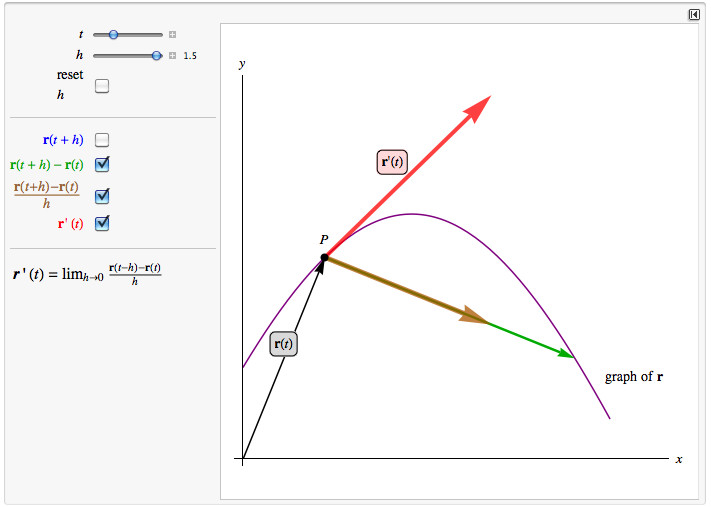Click the 'reset' label text
Image resolution: width=711 pixels, height=507 pixels.
point(70,75)
